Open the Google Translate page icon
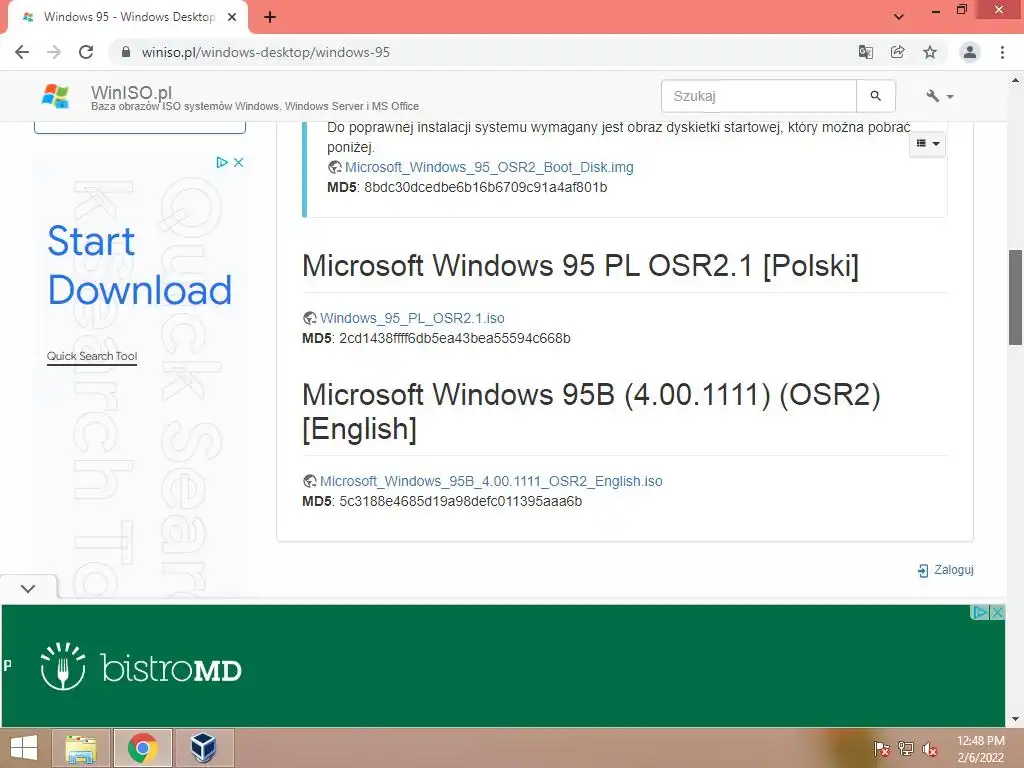Screen dimensions: 1024x768 tap(865, 52)
